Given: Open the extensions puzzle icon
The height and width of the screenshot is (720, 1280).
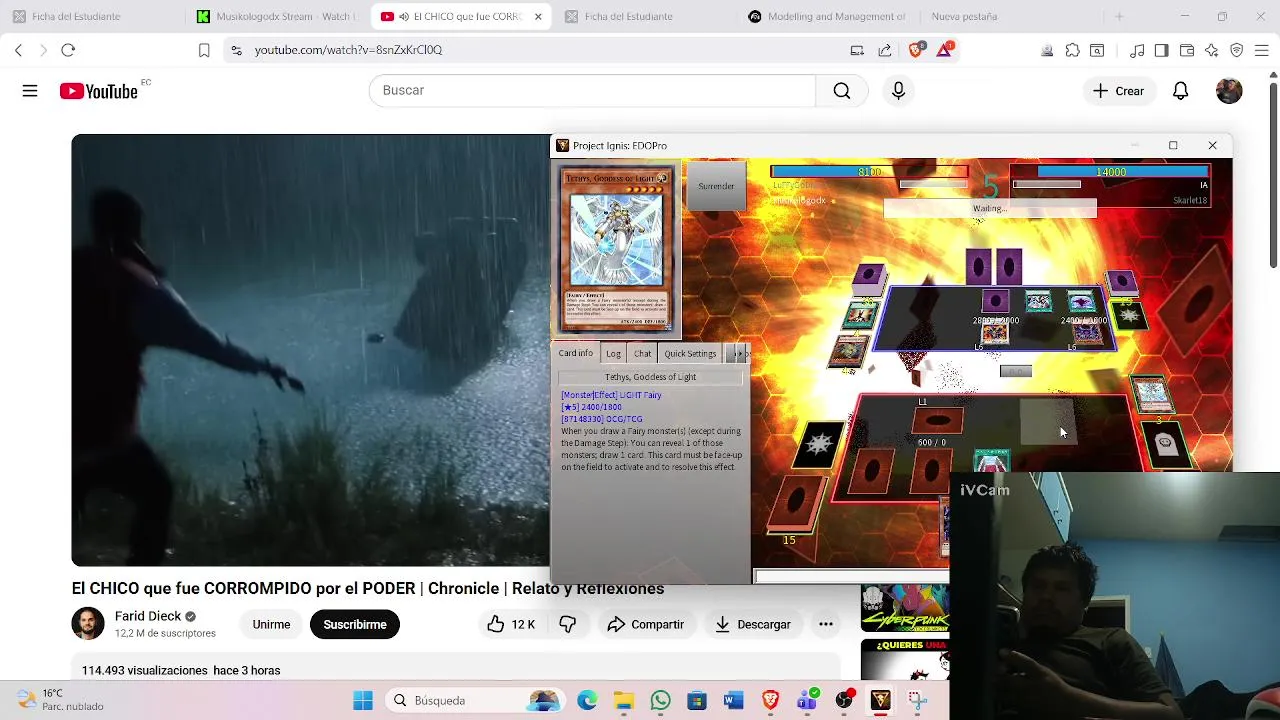Looking at the screenshot, I should (1072, 50).
